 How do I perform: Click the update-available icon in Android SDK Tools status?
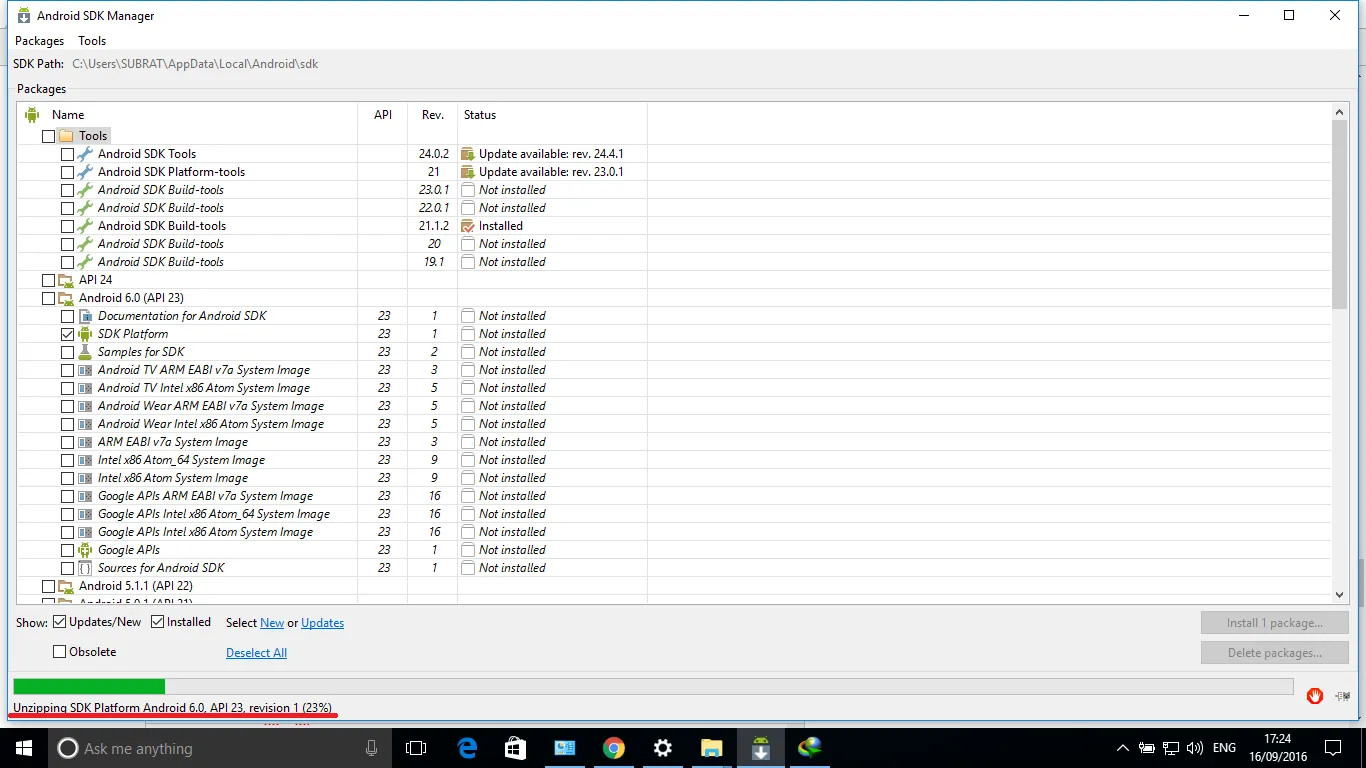coord(467,154)
